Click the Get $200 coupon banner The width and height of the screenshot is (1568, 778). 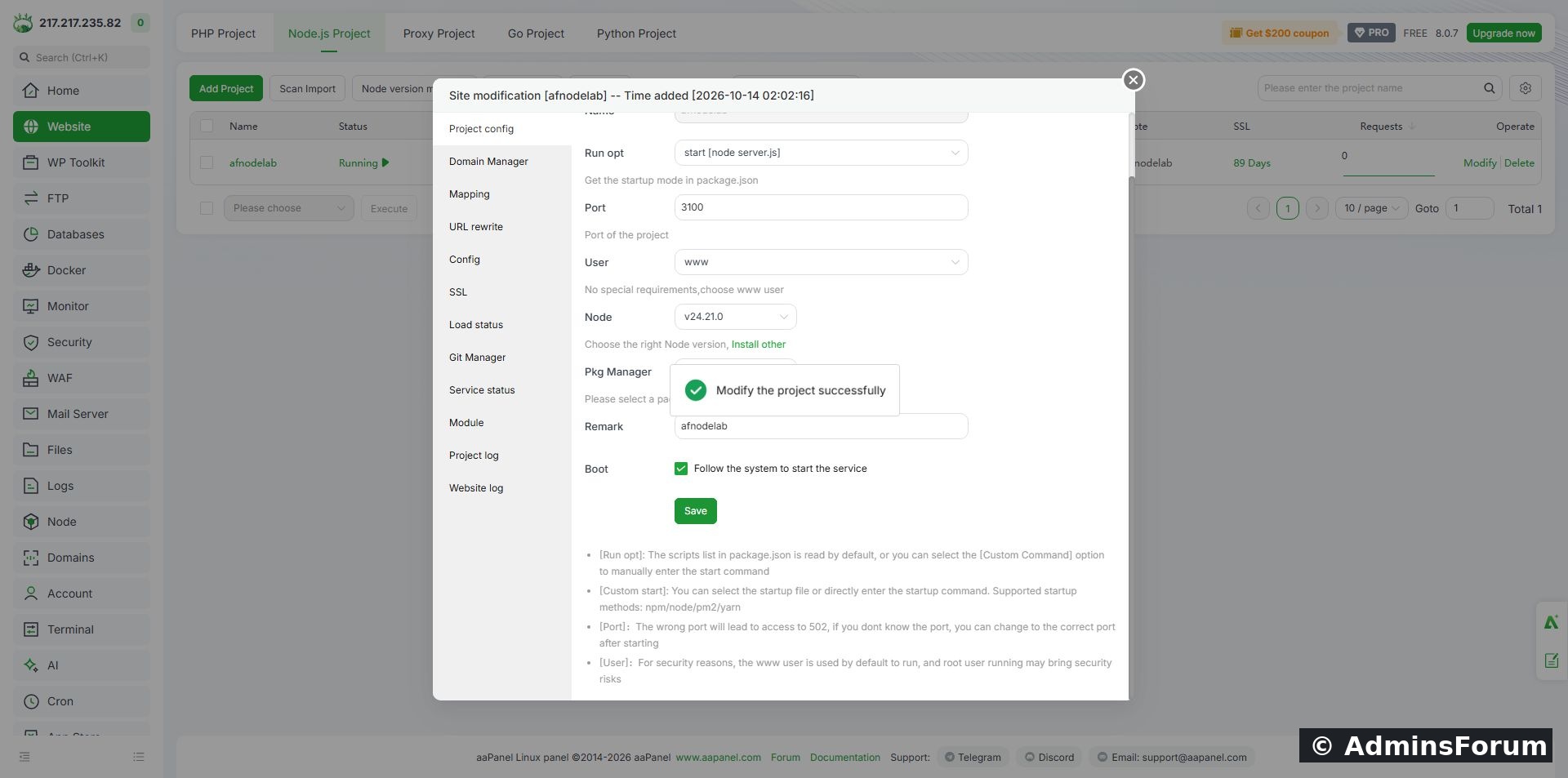(x=1280, y=33)
